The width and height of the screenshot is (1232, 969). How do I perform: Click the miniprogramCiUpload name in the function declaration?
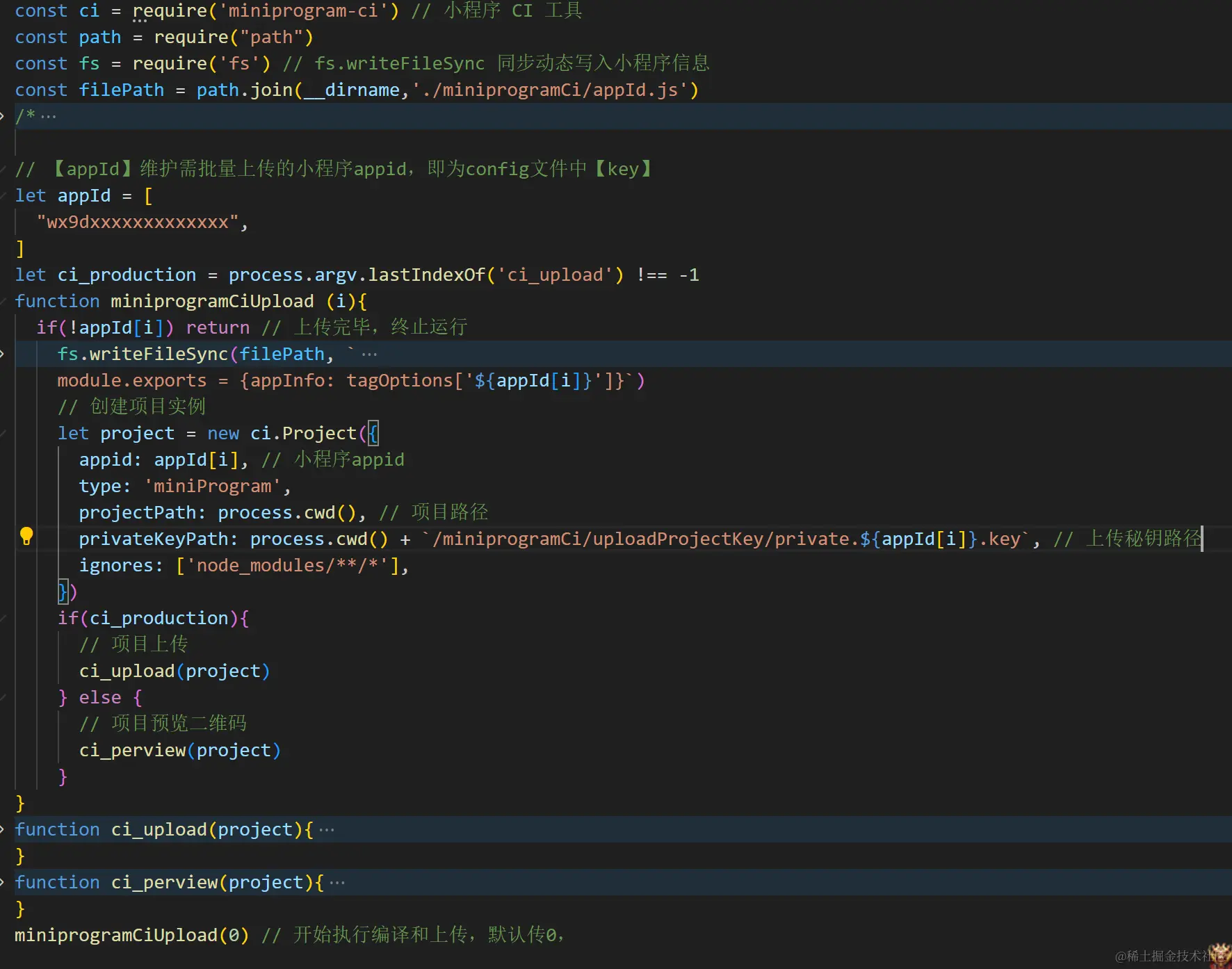(x=212, y=301)
